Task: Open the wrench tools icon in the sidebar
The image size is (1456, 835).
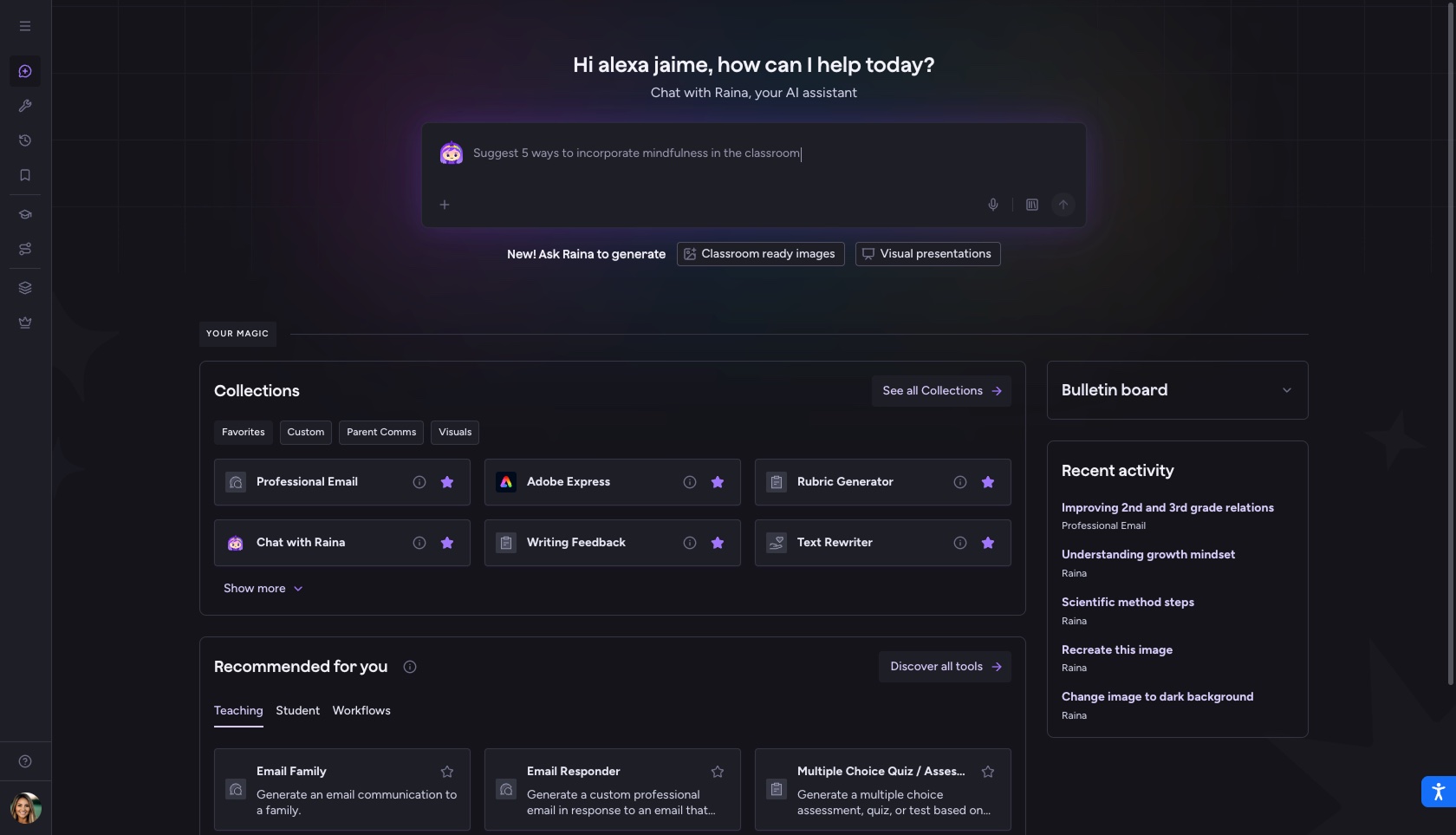Action: coord(25,106)
